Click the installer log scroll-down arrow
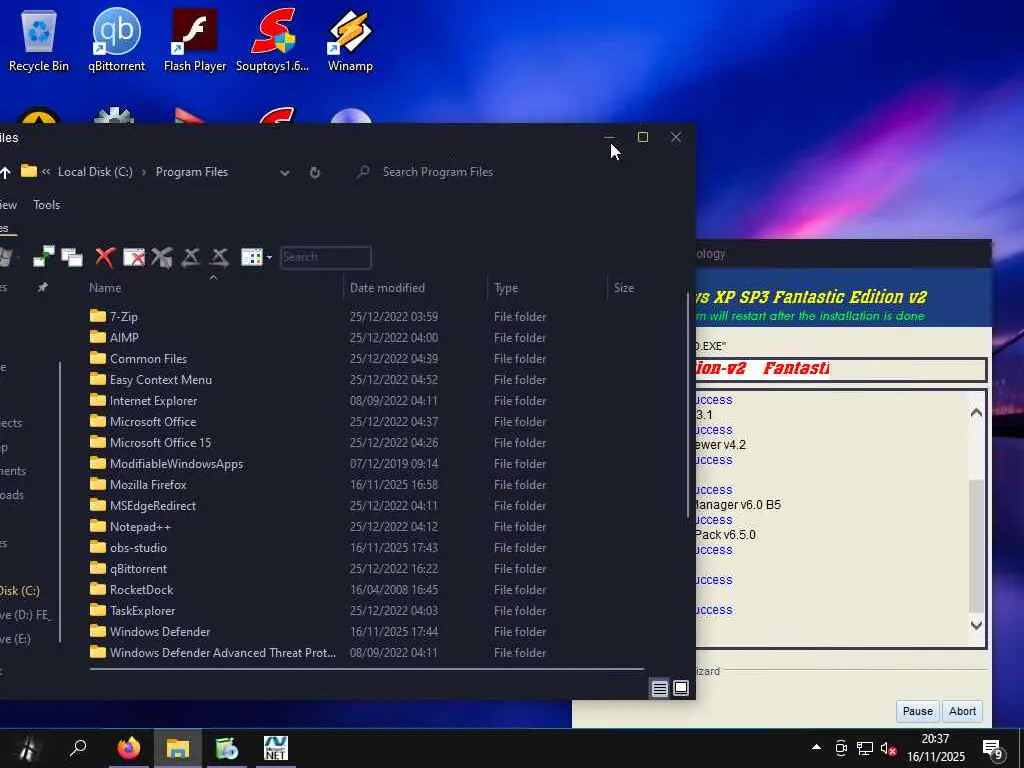 tap(976, 625)
